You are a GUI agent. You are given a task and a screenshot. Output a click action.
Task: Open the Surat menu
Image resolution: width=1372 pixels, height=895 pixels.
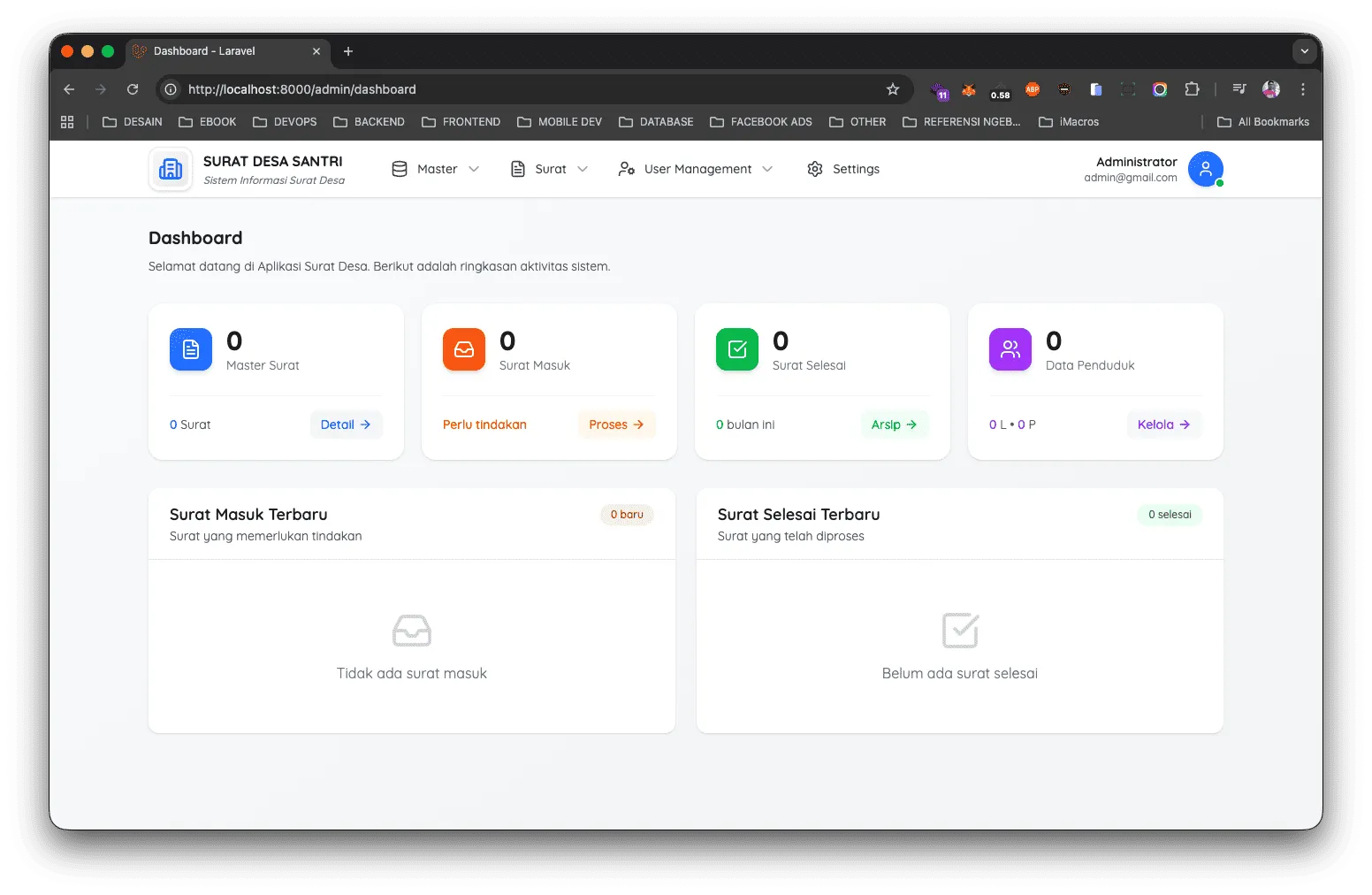[x=549, y=169]
